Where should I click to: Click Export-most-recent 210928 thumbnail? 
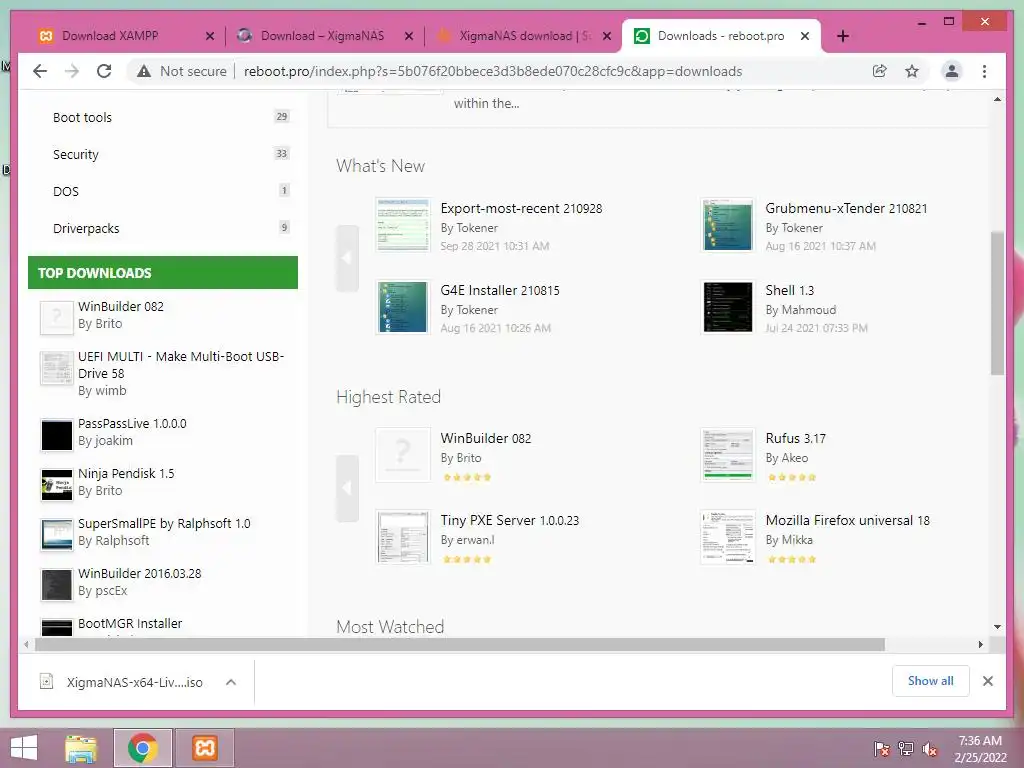(403, 225)
